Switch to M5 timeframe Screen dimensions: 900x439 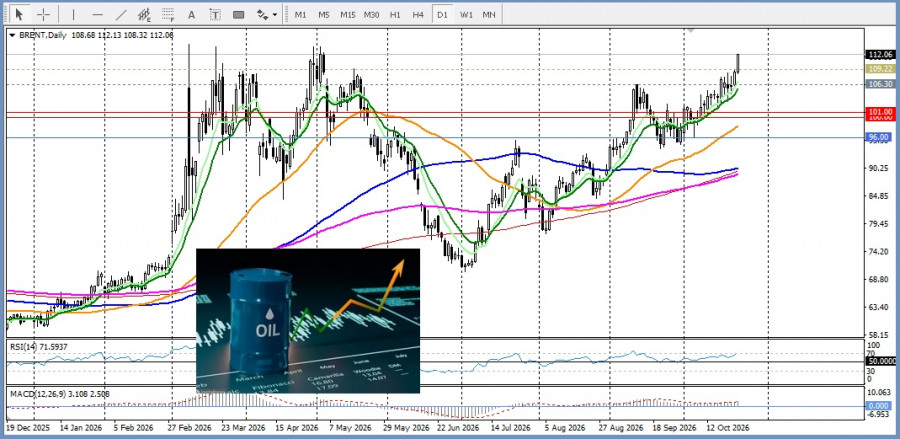(x=324, y=15)
